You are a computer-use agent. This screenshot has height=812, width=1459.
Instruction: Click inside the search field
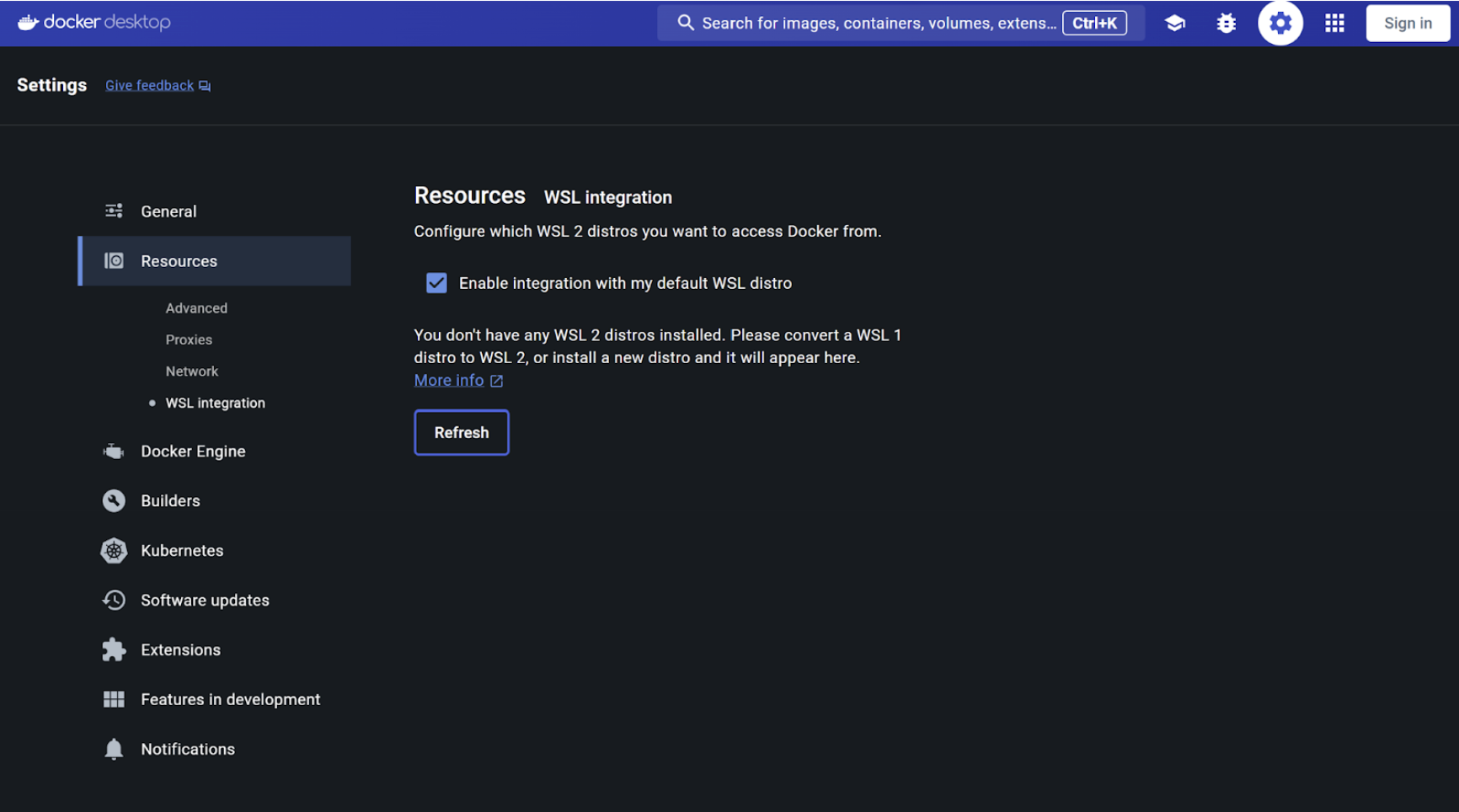(868, 23)
